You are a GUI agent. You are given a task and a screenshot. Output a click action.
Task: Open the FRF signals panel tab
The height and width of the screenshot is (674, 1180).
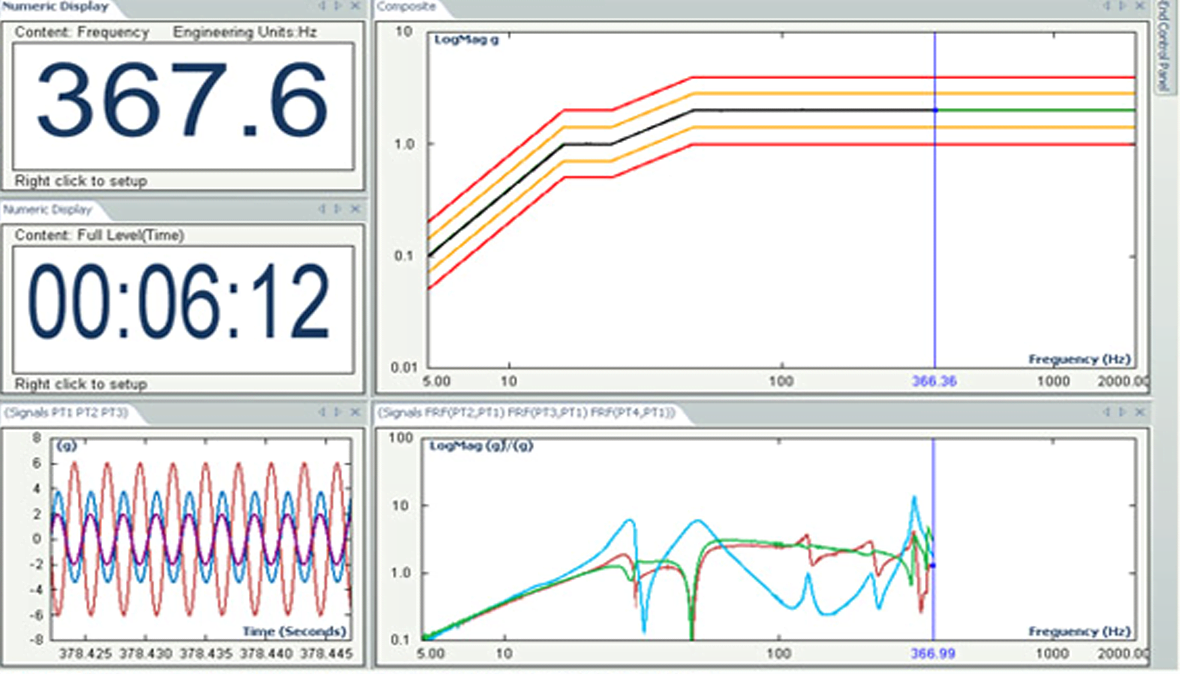pos(526,412)
